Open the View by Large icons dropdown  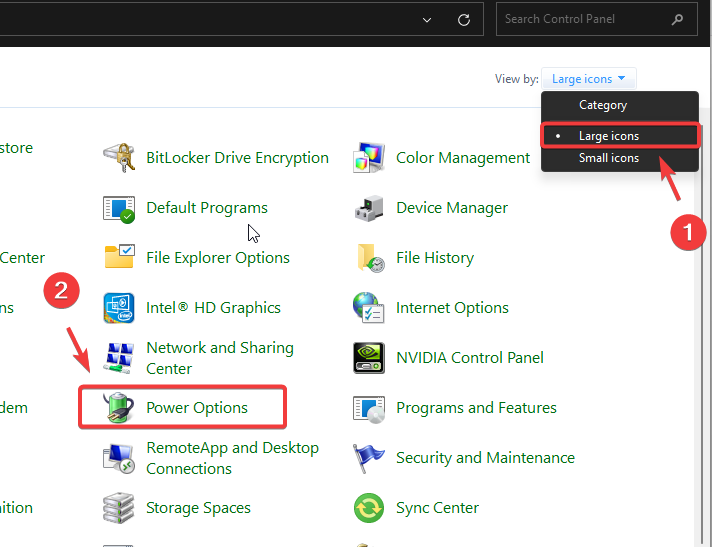click(x=588, y=79)
